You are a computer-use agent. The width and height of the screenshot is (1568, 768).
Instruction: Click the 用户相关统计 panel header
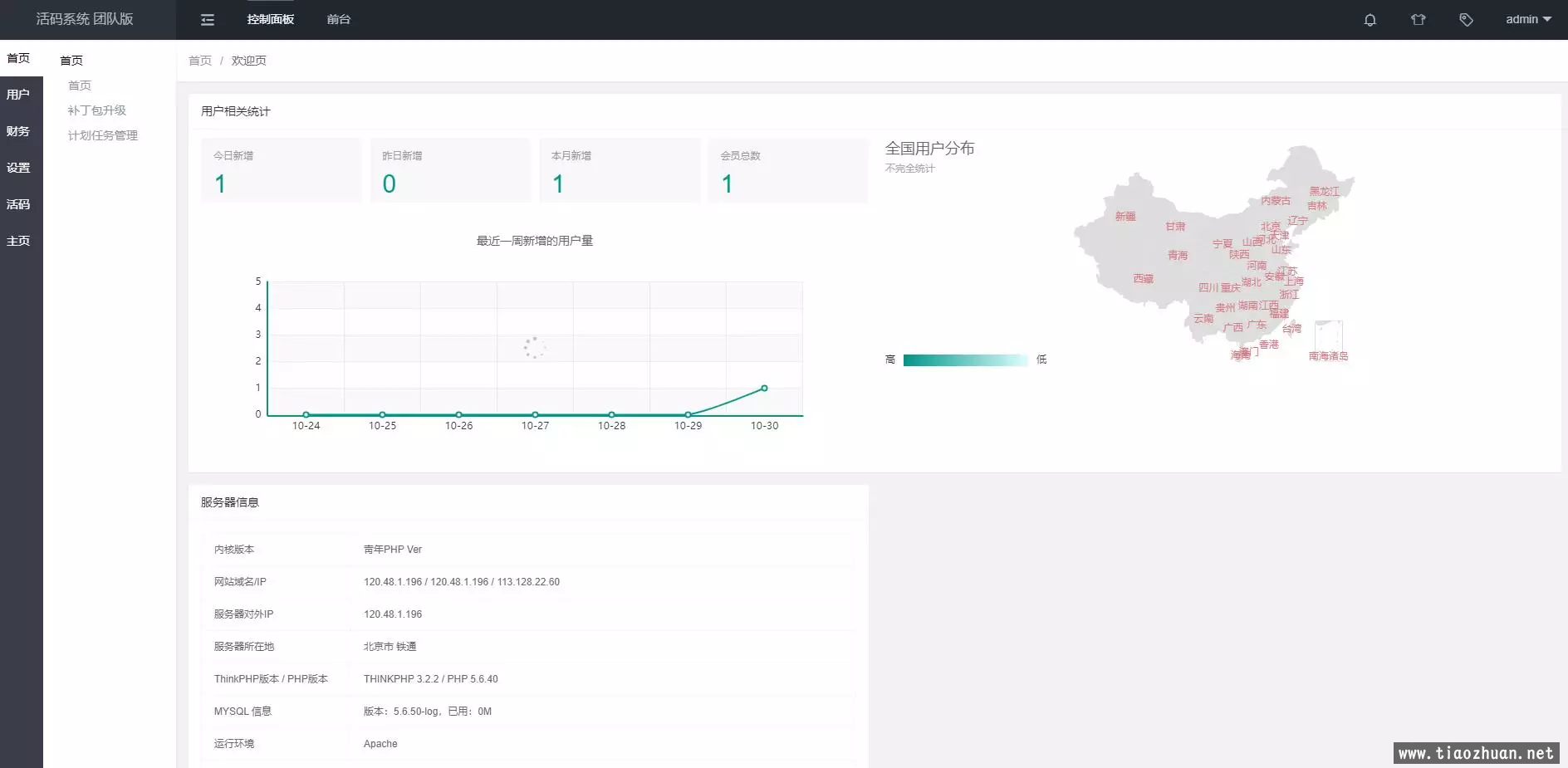(x=236, y=111)
